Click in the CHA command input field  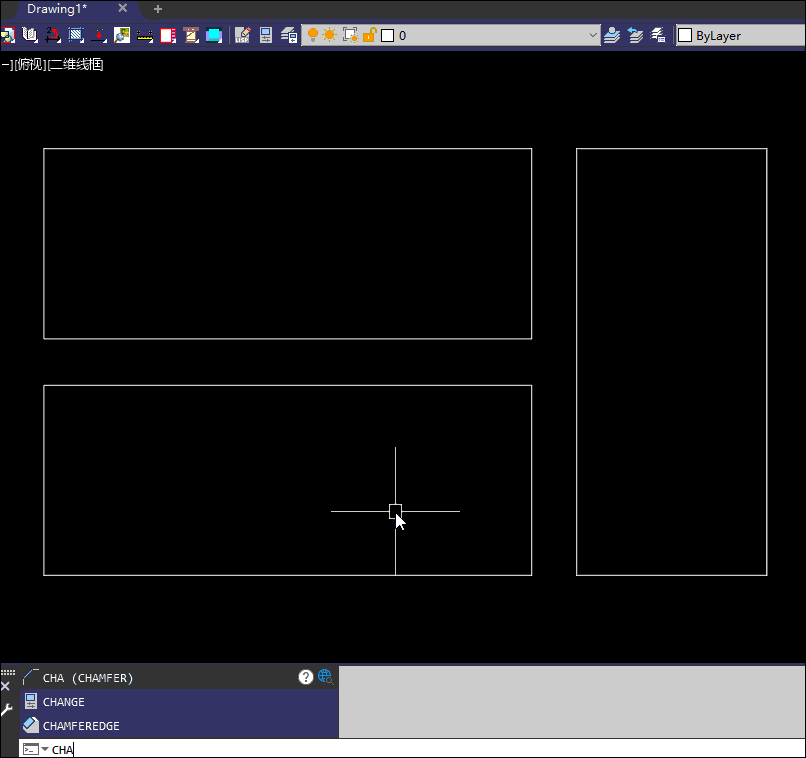pos(427,749)
